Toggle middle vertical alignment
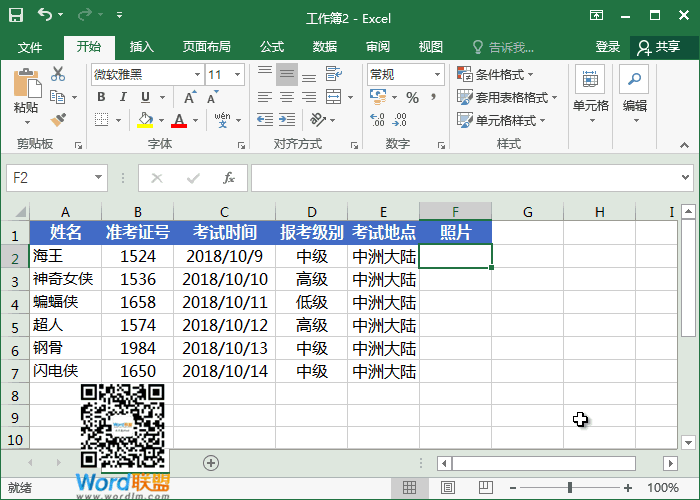The width and height of the screenshot is (700, 500). 287,75
